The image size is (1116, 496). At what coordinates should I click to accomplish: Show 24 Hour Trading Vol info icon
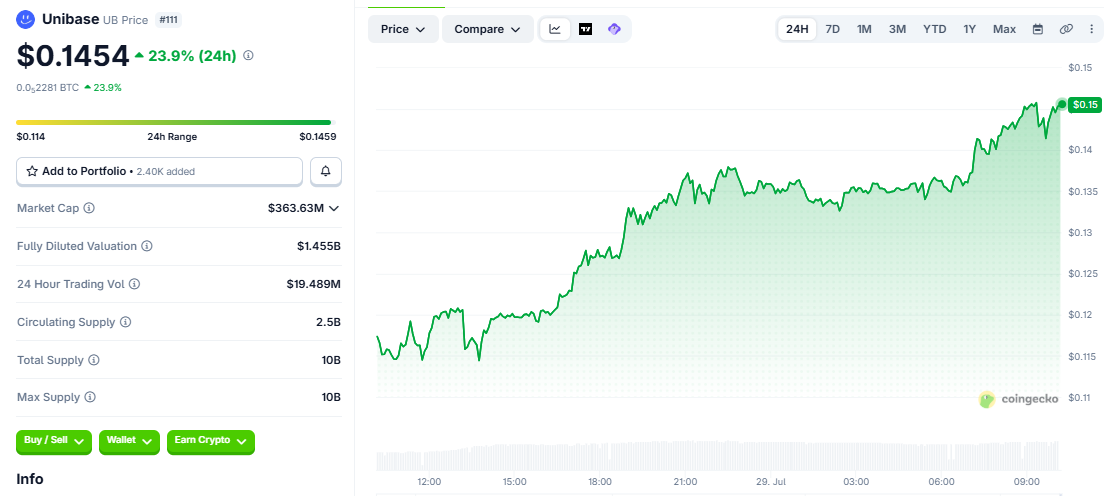(135, 284)
